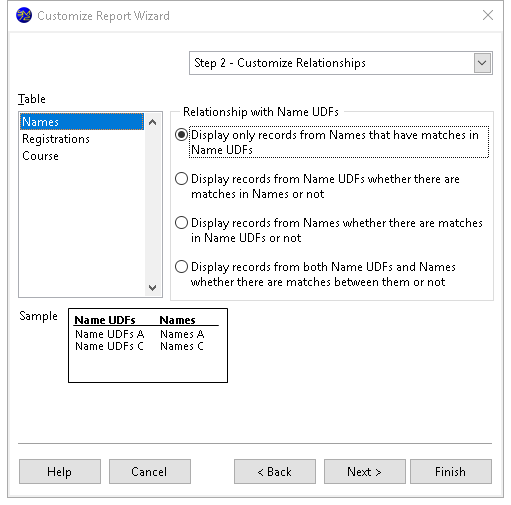
Task: Click the Finish button
Action: pos(451,471)
